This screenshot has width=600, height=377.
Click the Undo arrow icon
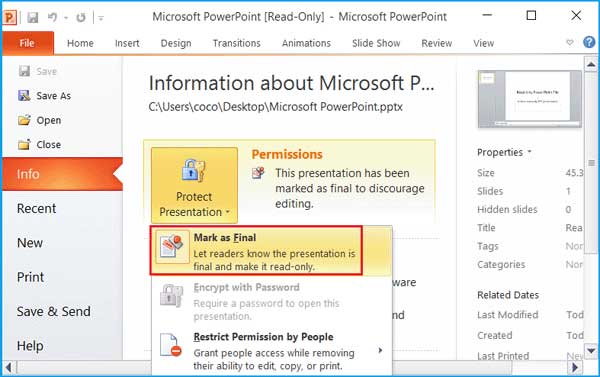coord(53,18)
